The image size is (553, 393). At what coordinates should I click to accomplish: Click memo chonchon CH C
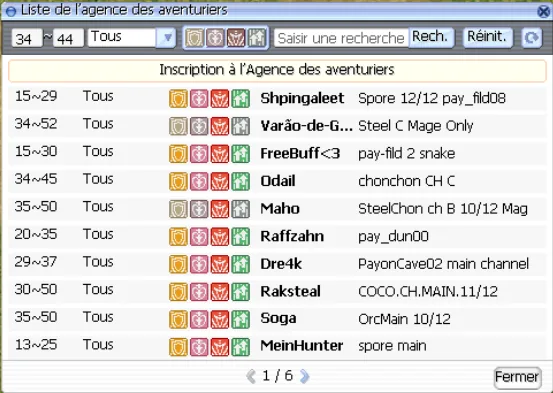407,181
